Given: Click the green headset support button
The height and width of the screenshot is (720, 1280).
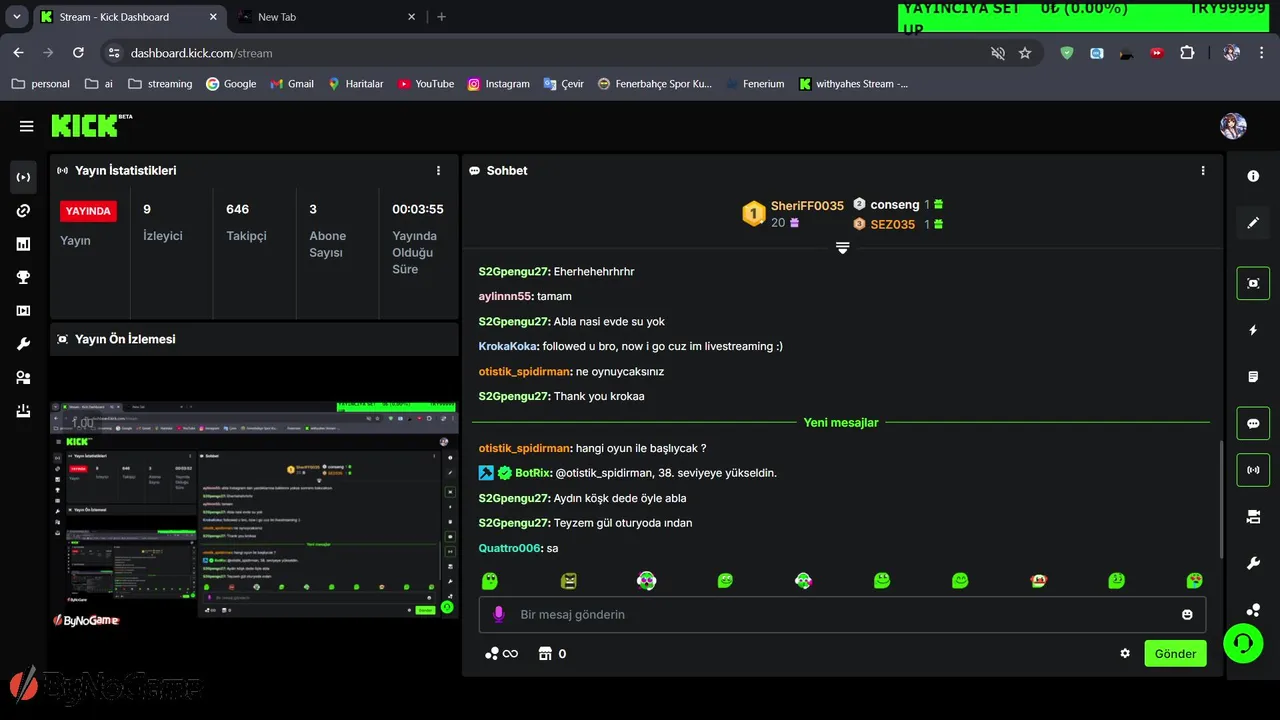Looking at the screenshot, I should [1243, 643].
